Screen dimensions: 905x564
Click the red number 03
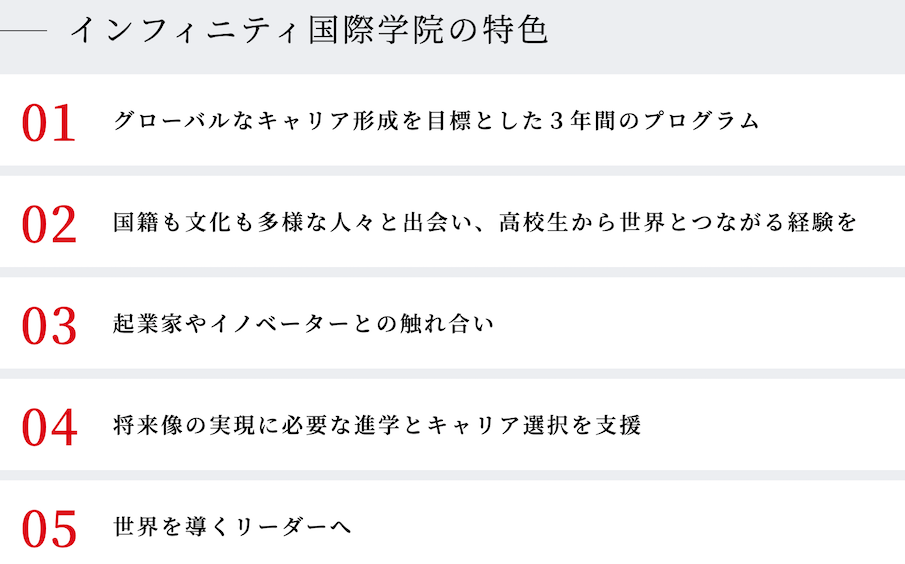click(48, 326)
